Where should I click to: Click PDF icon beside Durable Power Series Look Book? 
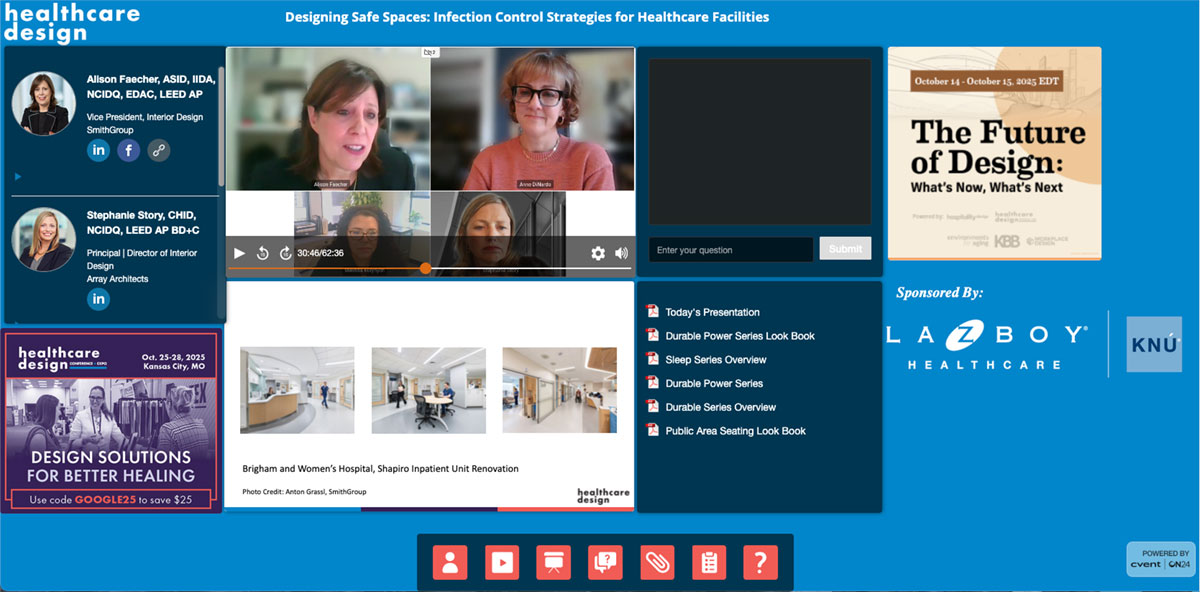click(x=653, y=335)
